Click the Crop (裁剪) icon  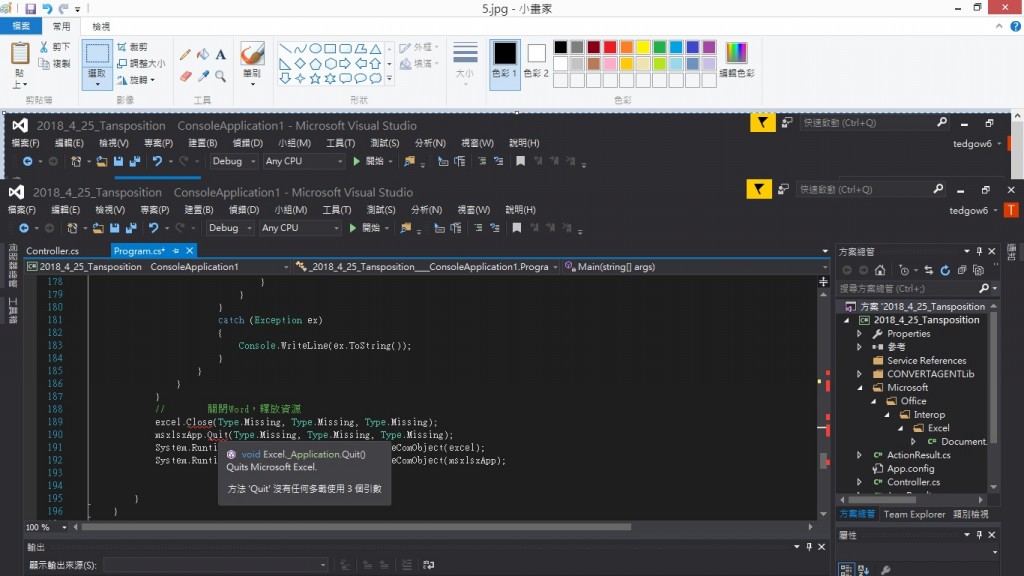(x=122, y=47)
